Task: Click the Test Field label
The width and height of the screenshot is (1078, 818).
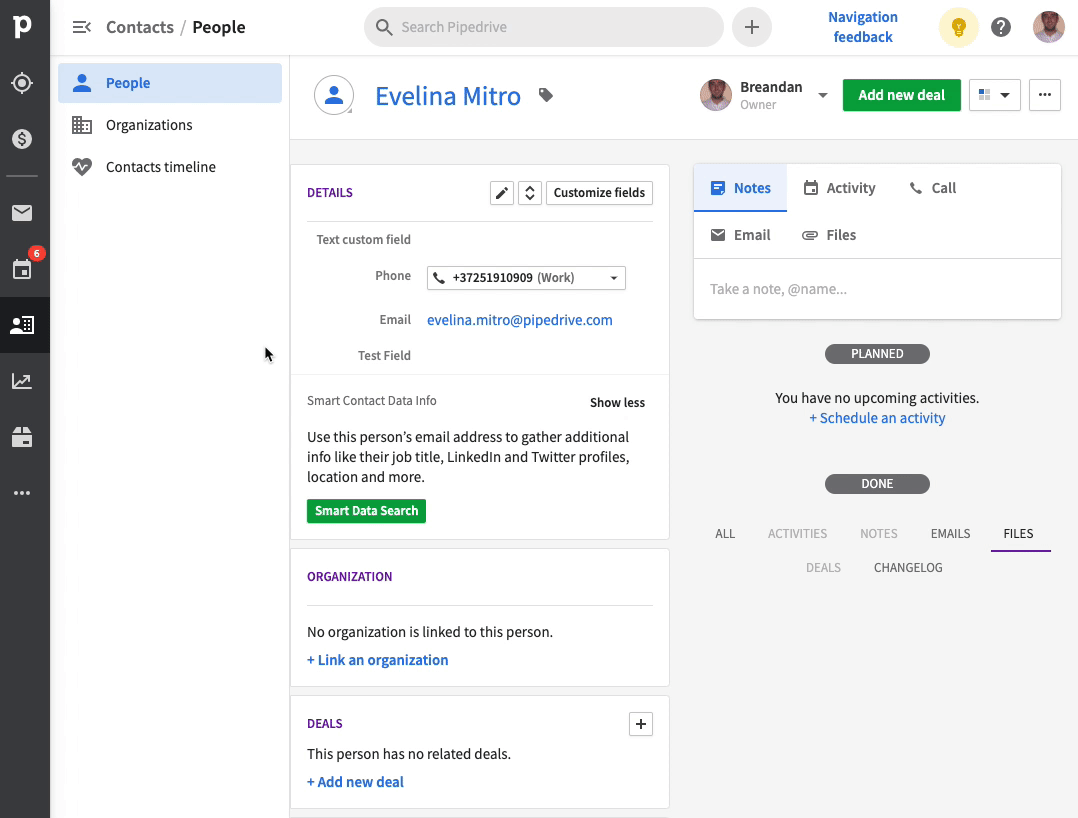Action: pos(384,356)
